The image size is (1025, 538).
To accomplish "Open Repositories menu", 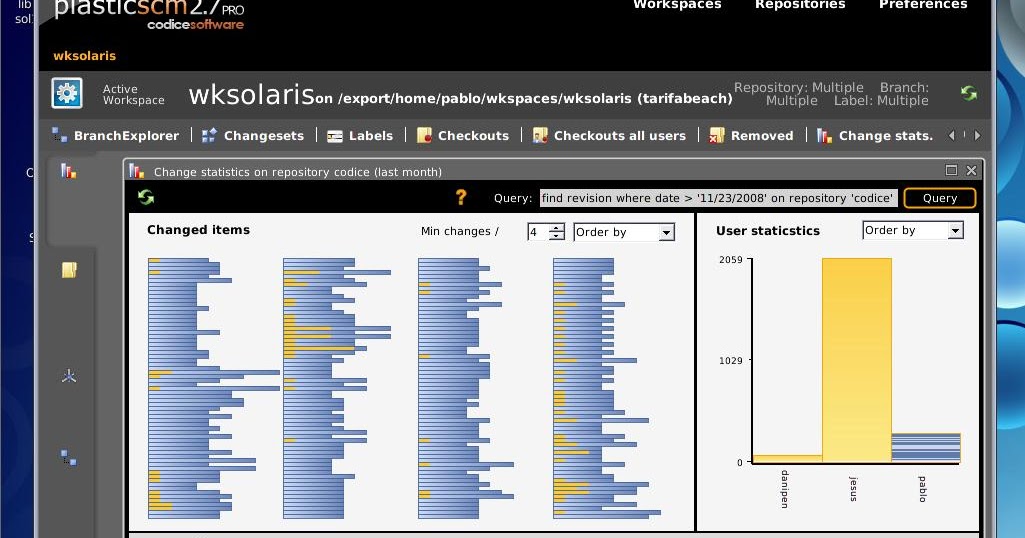I will click(x=800, y=5).
